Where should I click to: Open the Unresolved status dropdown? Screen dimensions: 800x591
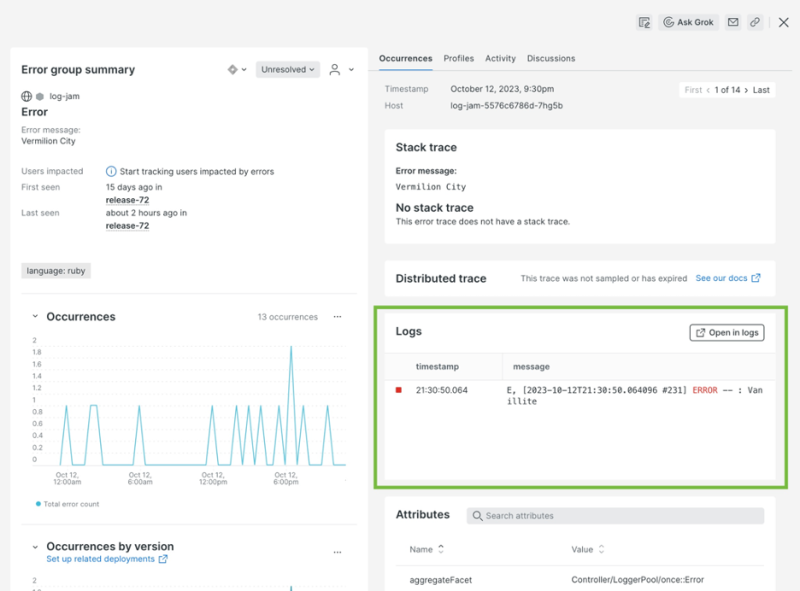(287, 70)
